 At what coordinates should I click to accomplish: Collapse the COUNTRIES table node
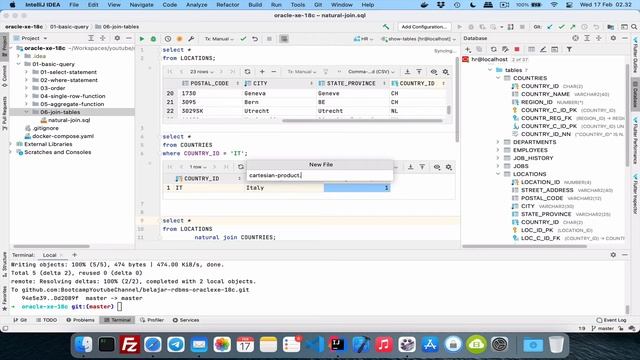(x=498, y=78)
